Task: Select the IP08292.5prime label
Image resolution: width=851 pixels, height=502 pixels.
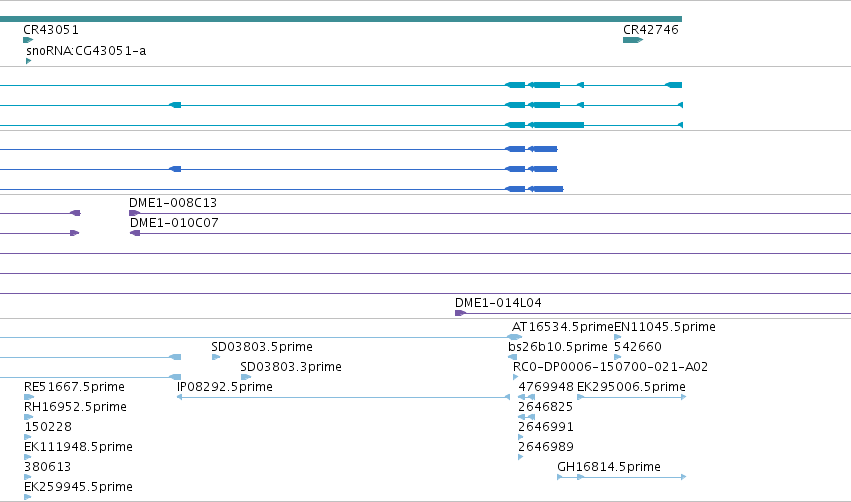Action: coord(225,387)
